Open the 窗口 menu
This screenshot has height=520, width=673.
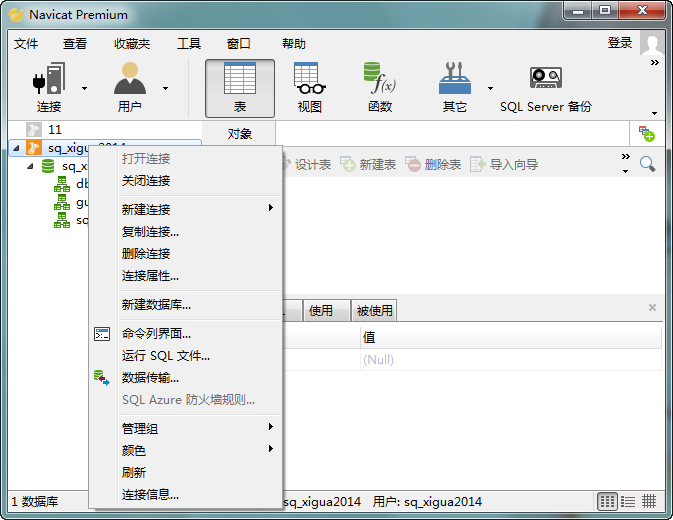click(x=238, y=43)
